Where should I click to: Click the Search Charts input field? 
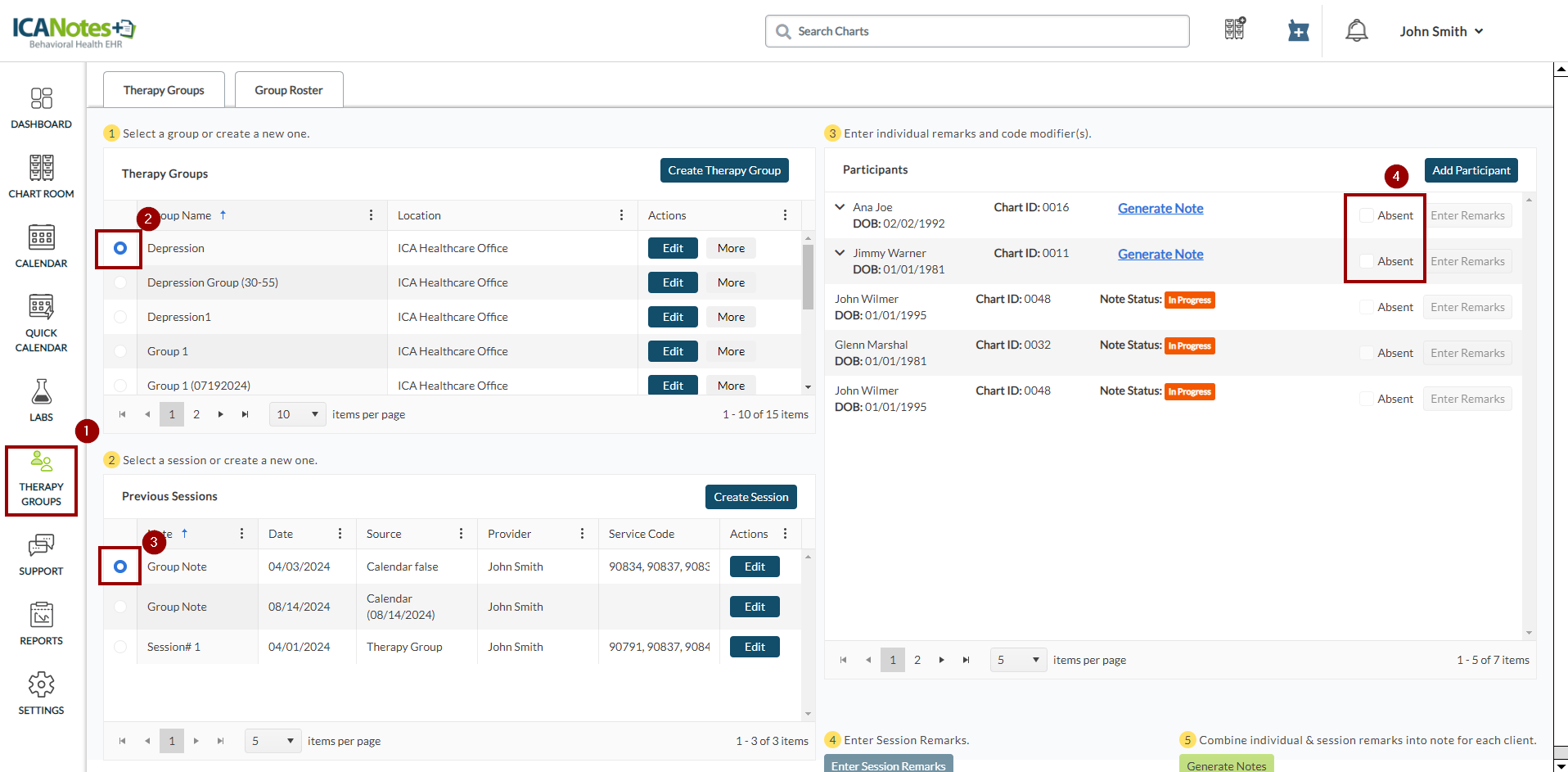tap(976, 31)
